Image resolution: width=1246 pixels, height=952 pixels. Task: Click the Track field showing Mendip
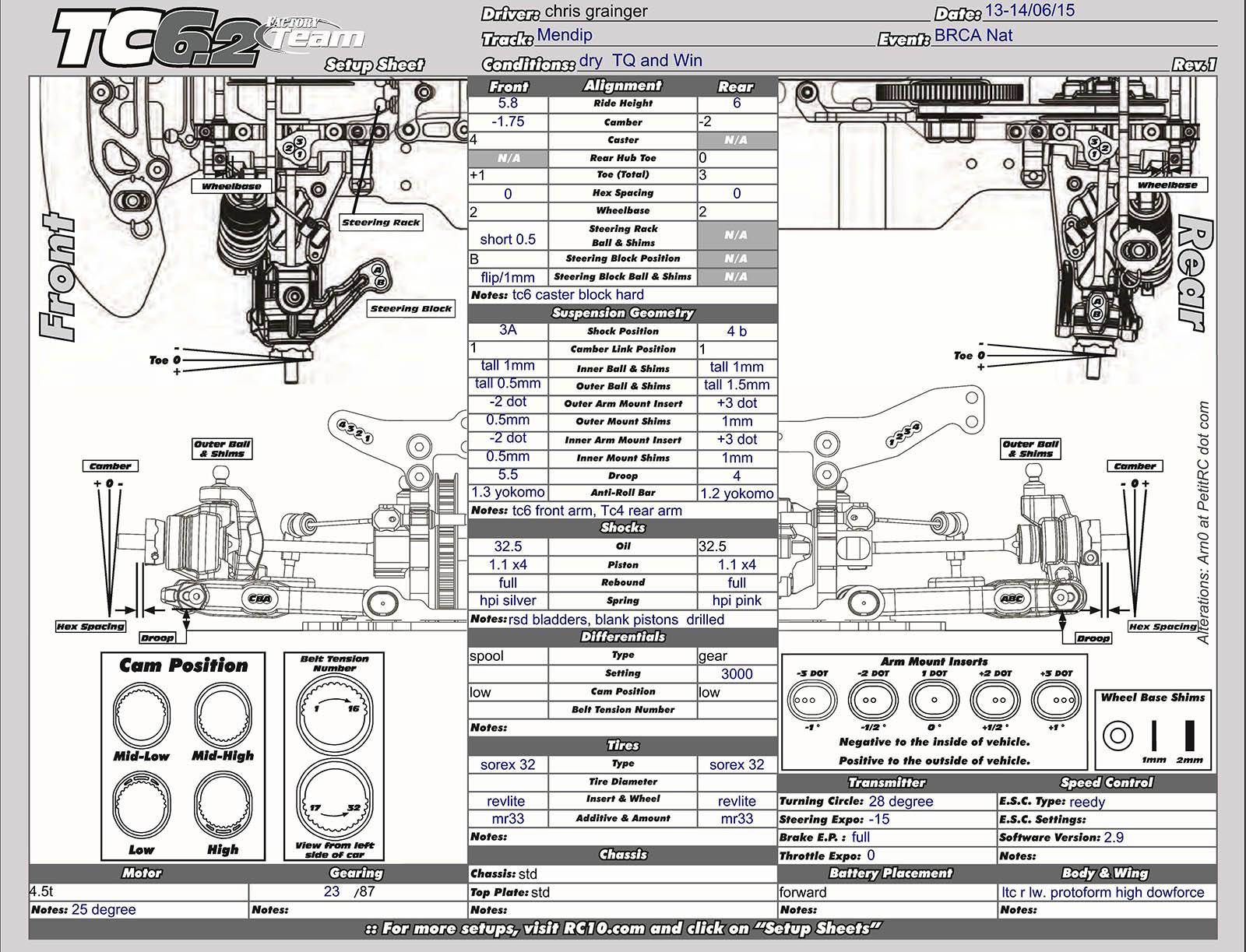[x=705, y=36]
